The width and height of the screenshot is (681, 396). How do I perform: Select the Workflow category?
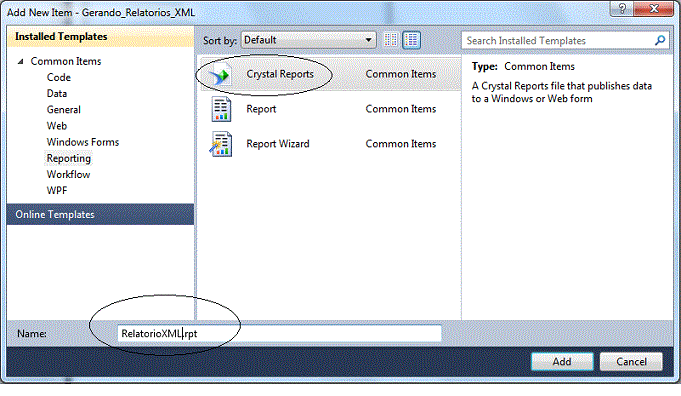coord(69,175)
